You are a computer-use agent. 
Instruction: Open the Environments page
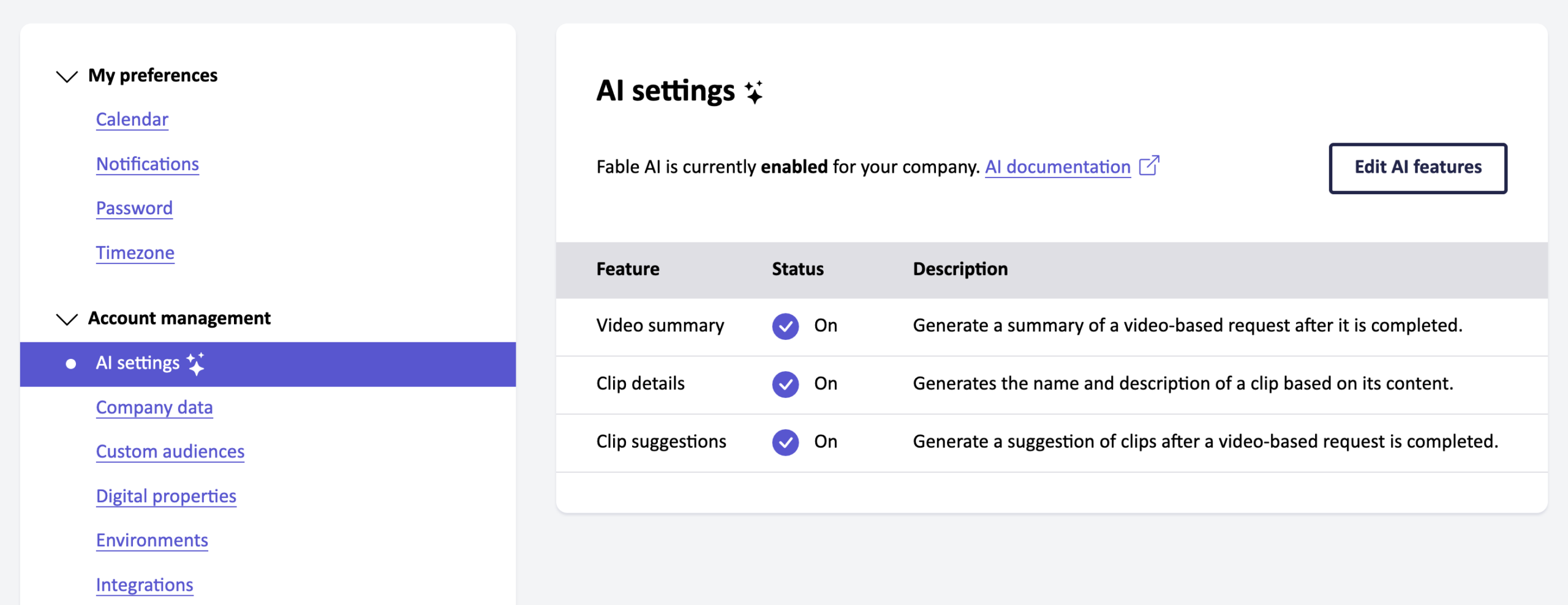152,541
